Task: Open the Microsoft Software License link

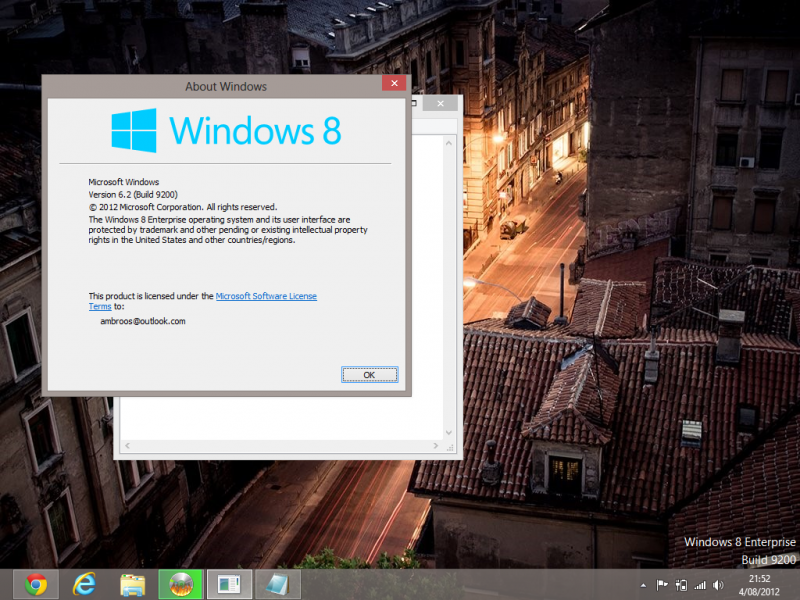Action: point(266,296)
